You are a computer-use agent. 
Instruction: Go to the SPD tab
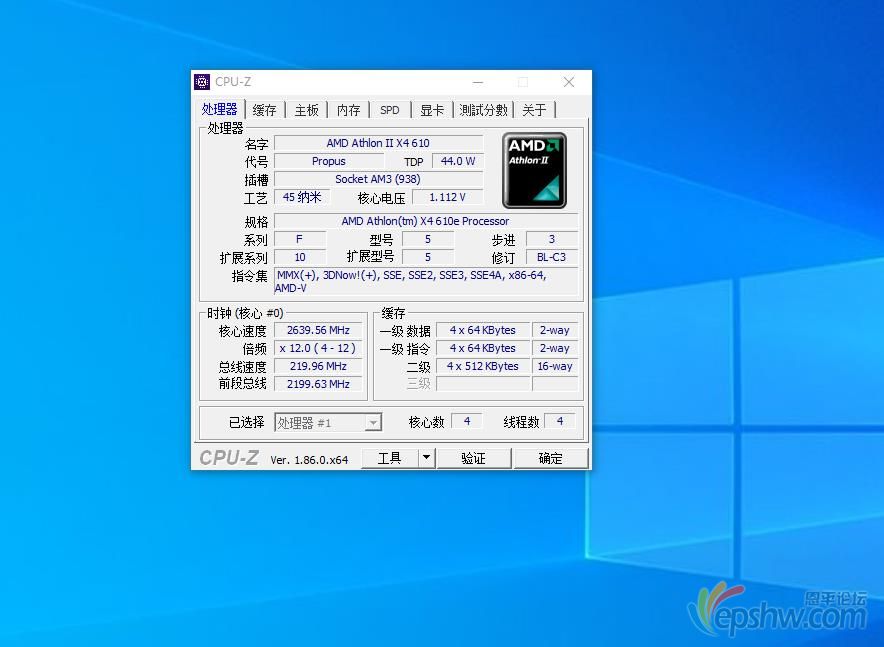[390, 110]
